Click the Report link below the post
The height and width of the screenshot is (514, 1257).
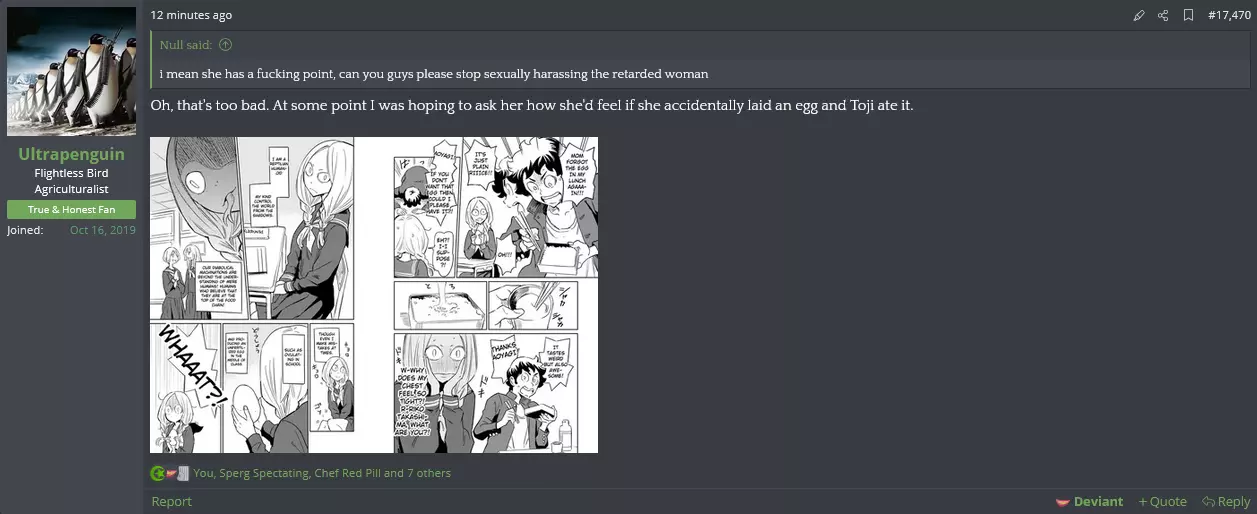click(x=171, y=501)
